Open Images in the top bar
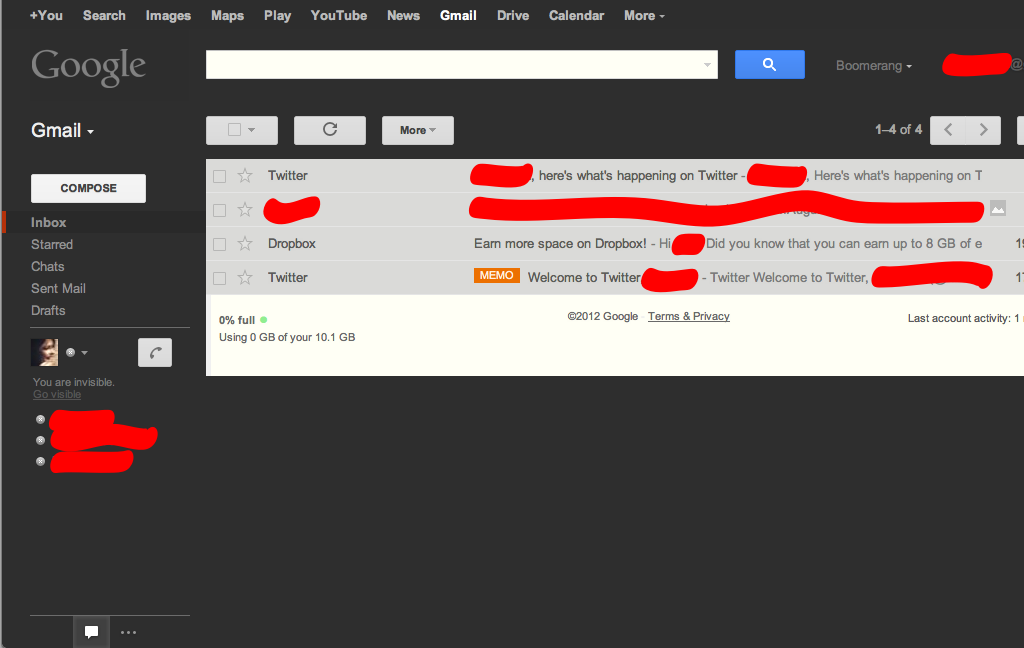This screenshot has height=648, width=1024. [x=168, y=16]
